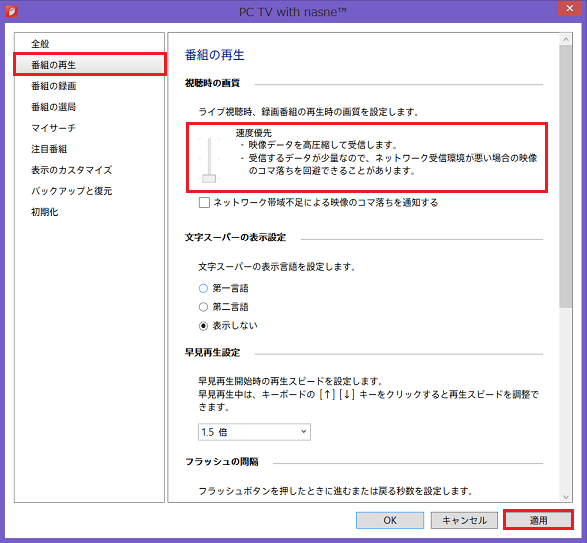This screenshot has width=587, height=543.
Task: Open バックアップと復元 settings
Action: pyautogui.click(x=90, y=191)
